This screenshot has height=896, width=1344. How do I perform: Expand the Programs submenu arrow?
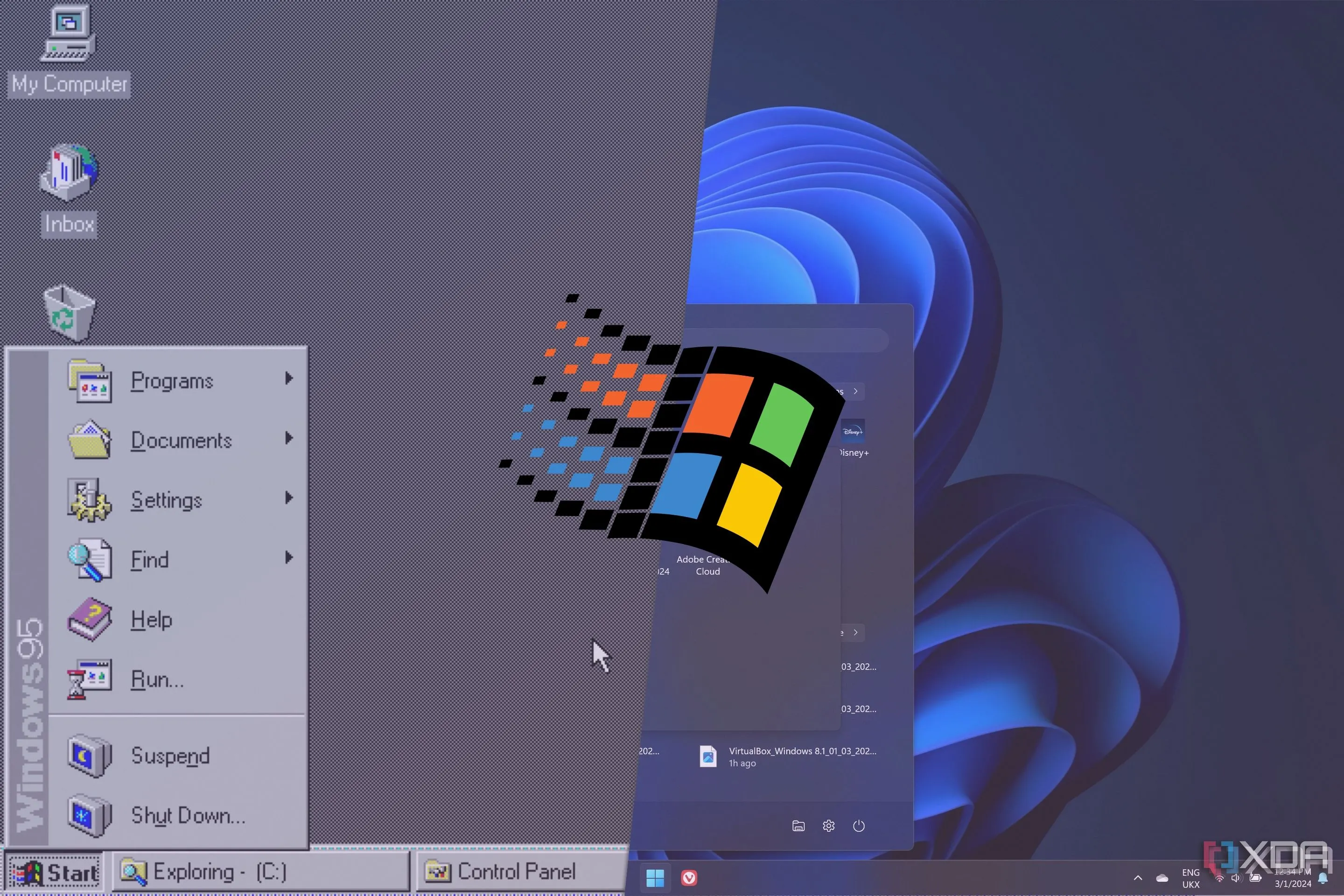[x=289, y=378]
